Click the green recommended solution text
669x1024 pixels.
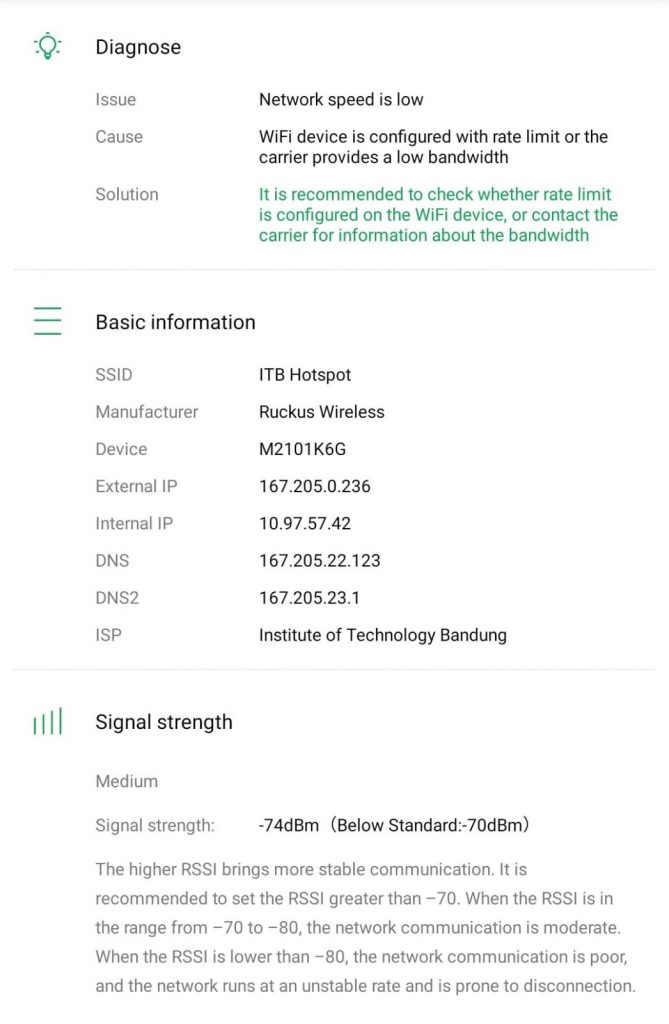click(x=438, y=215)
